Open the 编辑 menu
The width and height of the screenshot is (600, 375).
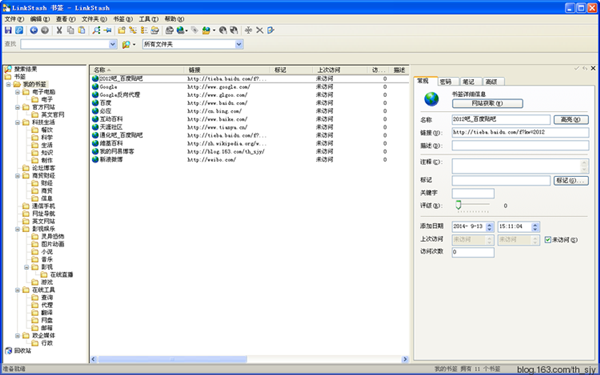[x=40, y=19]
